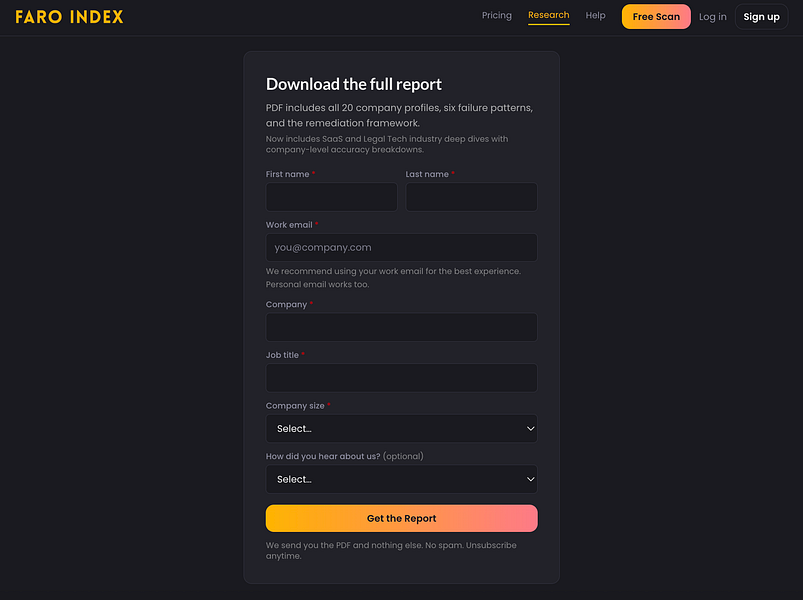Viewport: 803px width, 600px height.
Task: Start a Free Scan
Action: click(656, 16)
